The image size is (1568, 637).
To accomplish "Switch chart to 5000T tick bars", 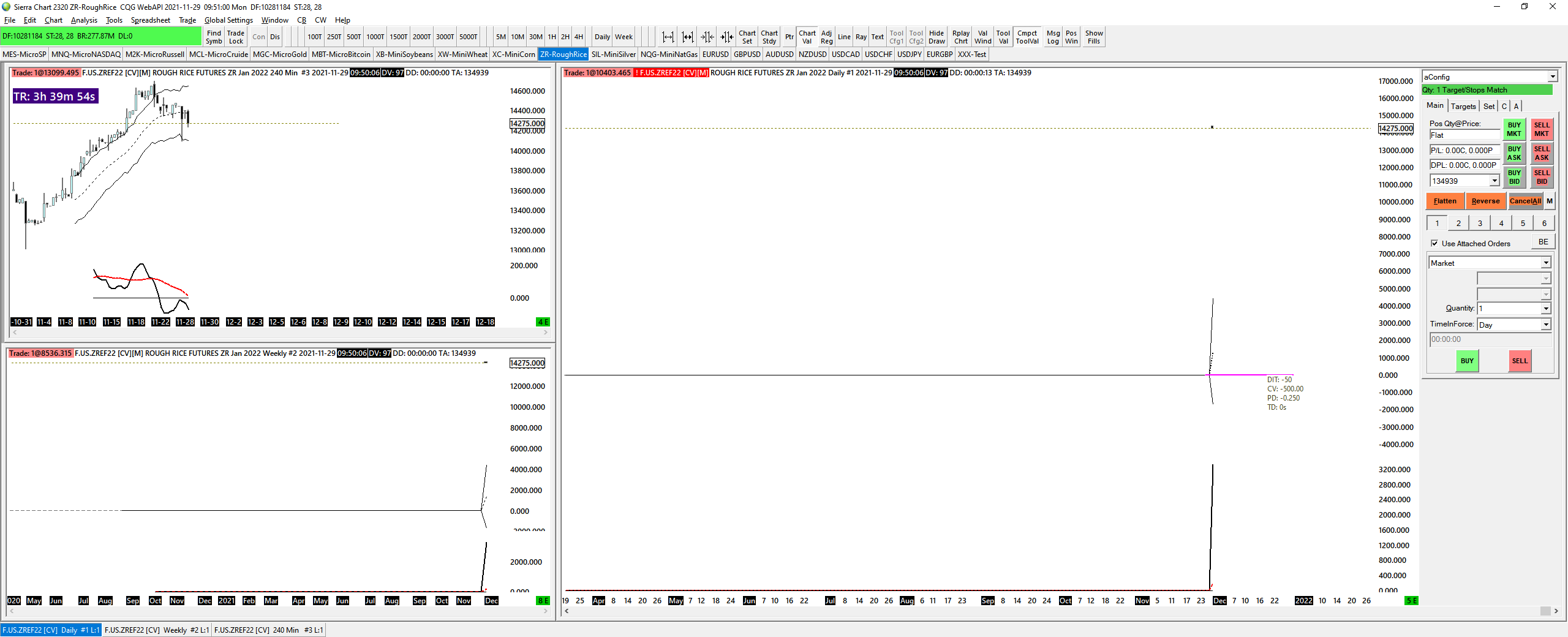I will tap(469, 37).
